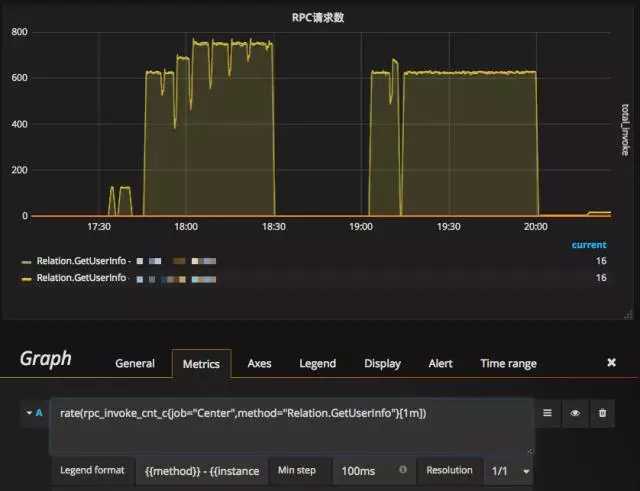This screenshot has height=491, width=640.
Task: Click the RPC panel title
Action: [x=318, y=18]
